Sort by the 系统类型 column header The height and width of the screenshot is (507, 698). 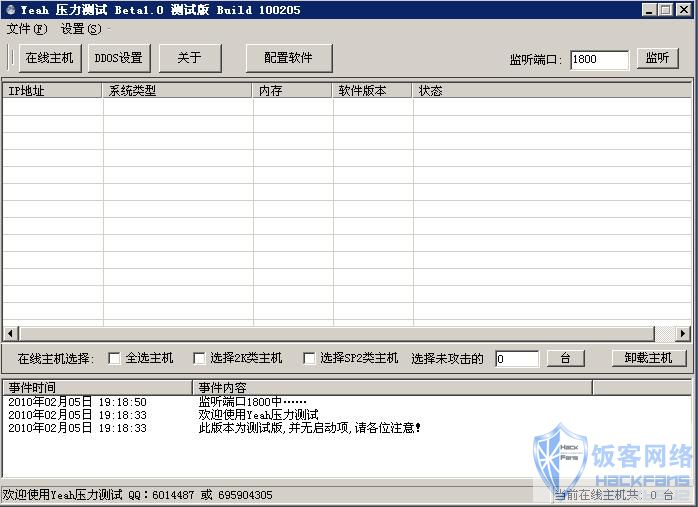coord(177,91)
